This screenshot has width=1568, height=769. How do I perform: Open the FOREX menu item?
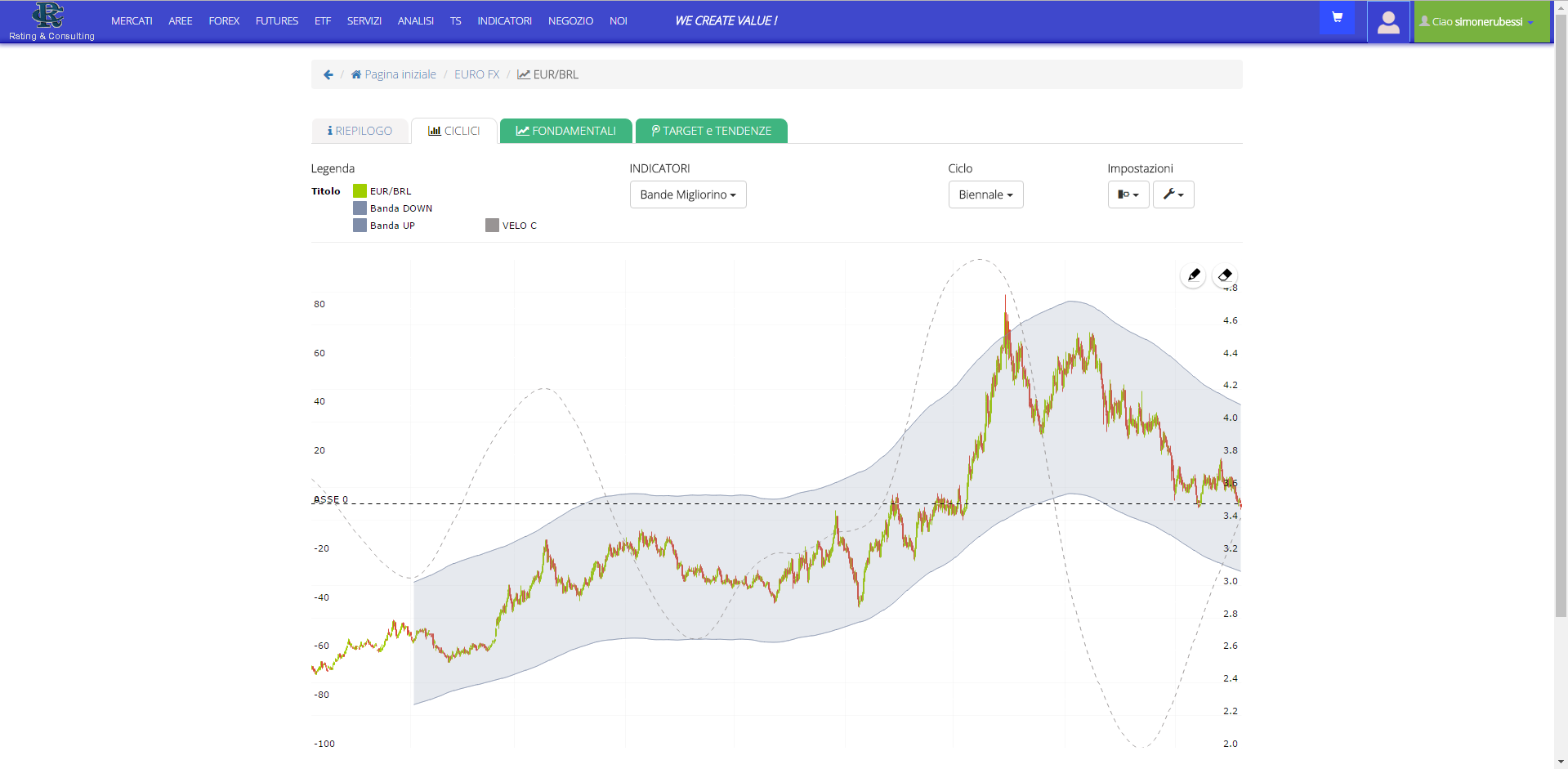point(224,21)
